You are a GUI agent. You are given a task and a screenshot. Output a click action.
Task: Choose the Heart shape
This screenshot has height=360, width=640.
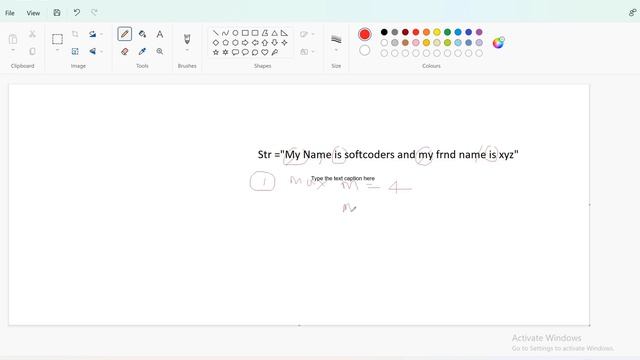point(264,52)
